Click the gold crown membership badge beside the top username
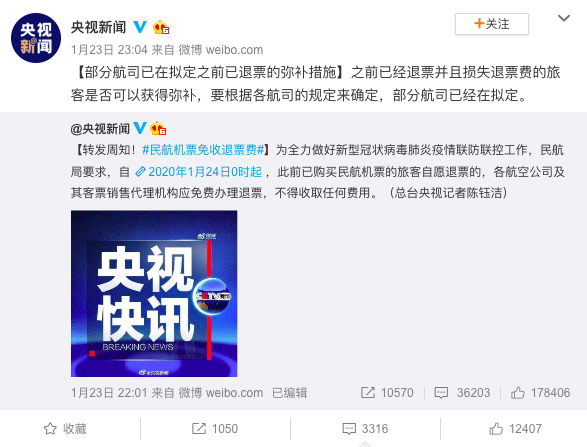The width and height of the screenshot is (587, 447). pyautogui.click(x=161, y=27)
